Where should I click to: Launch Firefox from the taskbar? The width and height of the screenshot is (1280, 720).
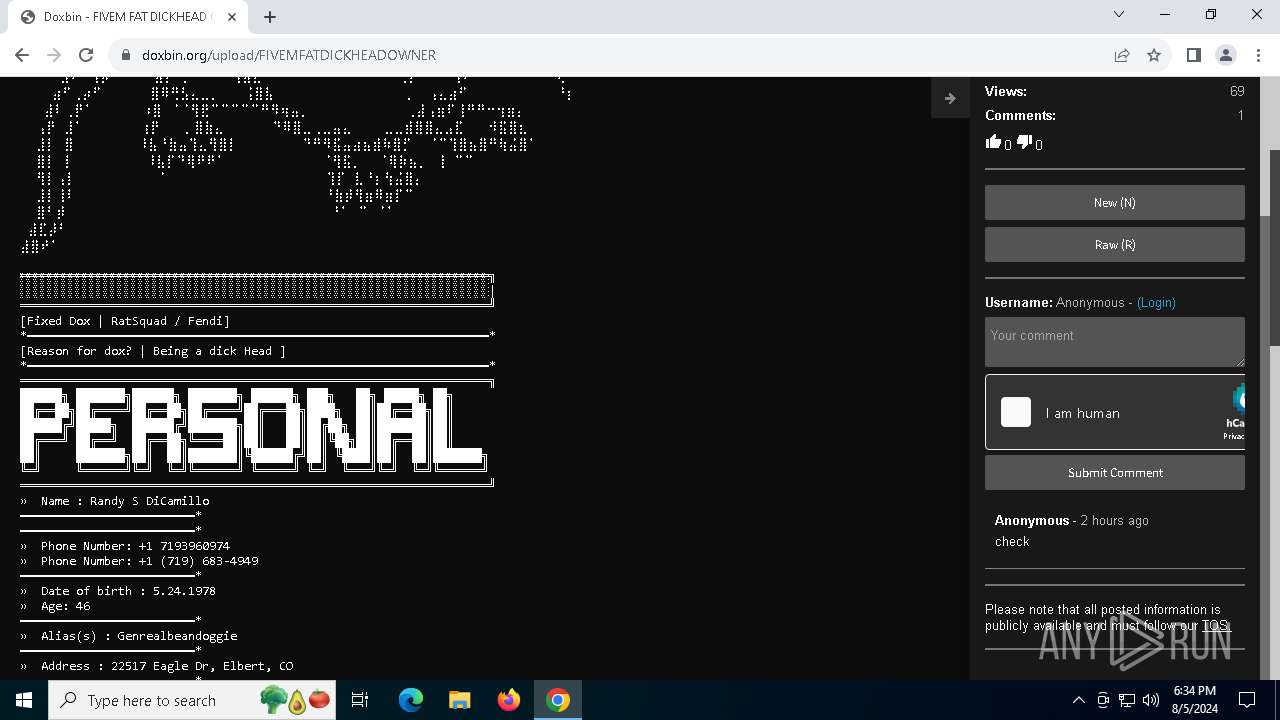(509, 700)
